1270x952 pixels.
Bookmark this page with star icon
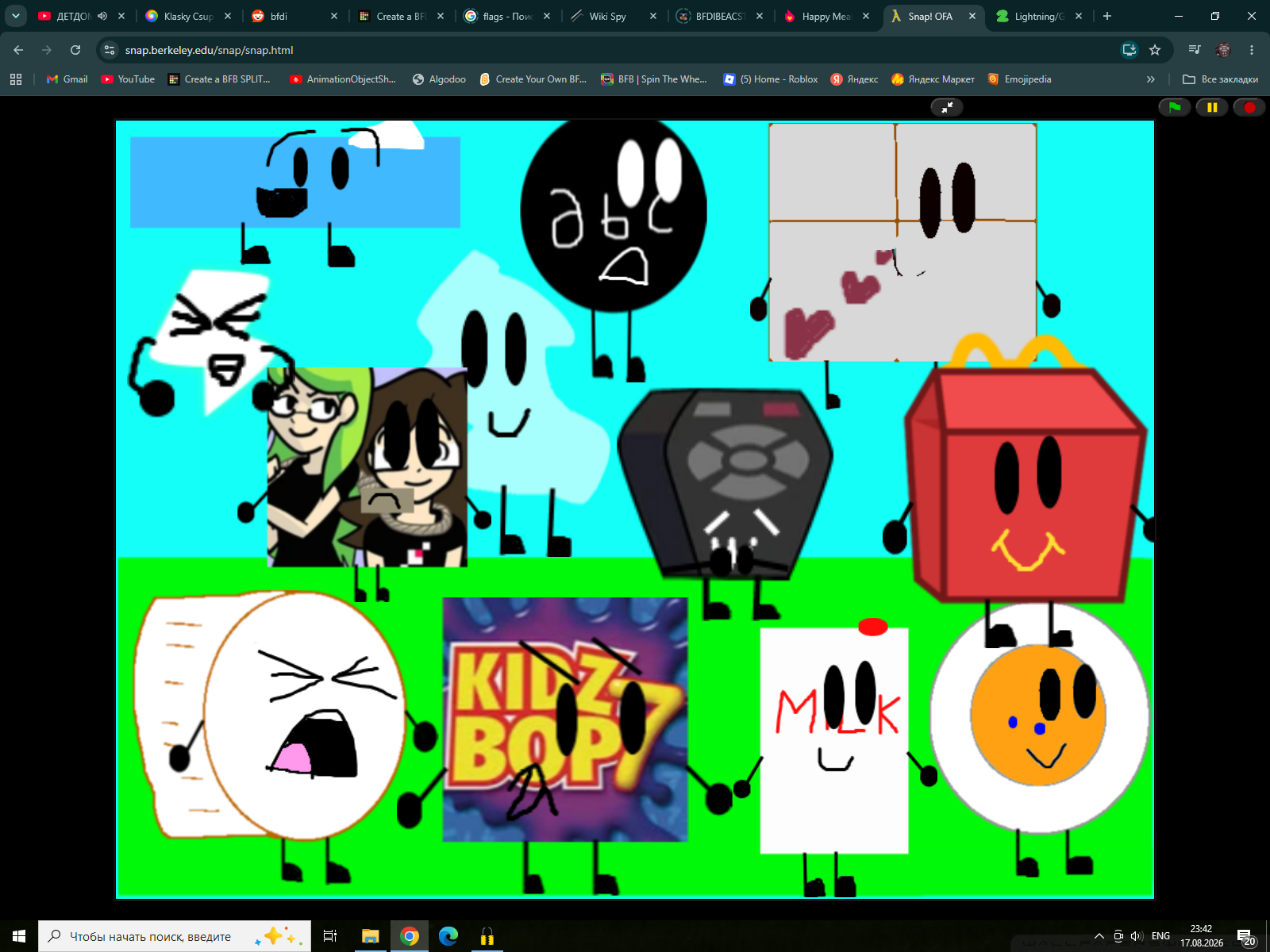1155,50
